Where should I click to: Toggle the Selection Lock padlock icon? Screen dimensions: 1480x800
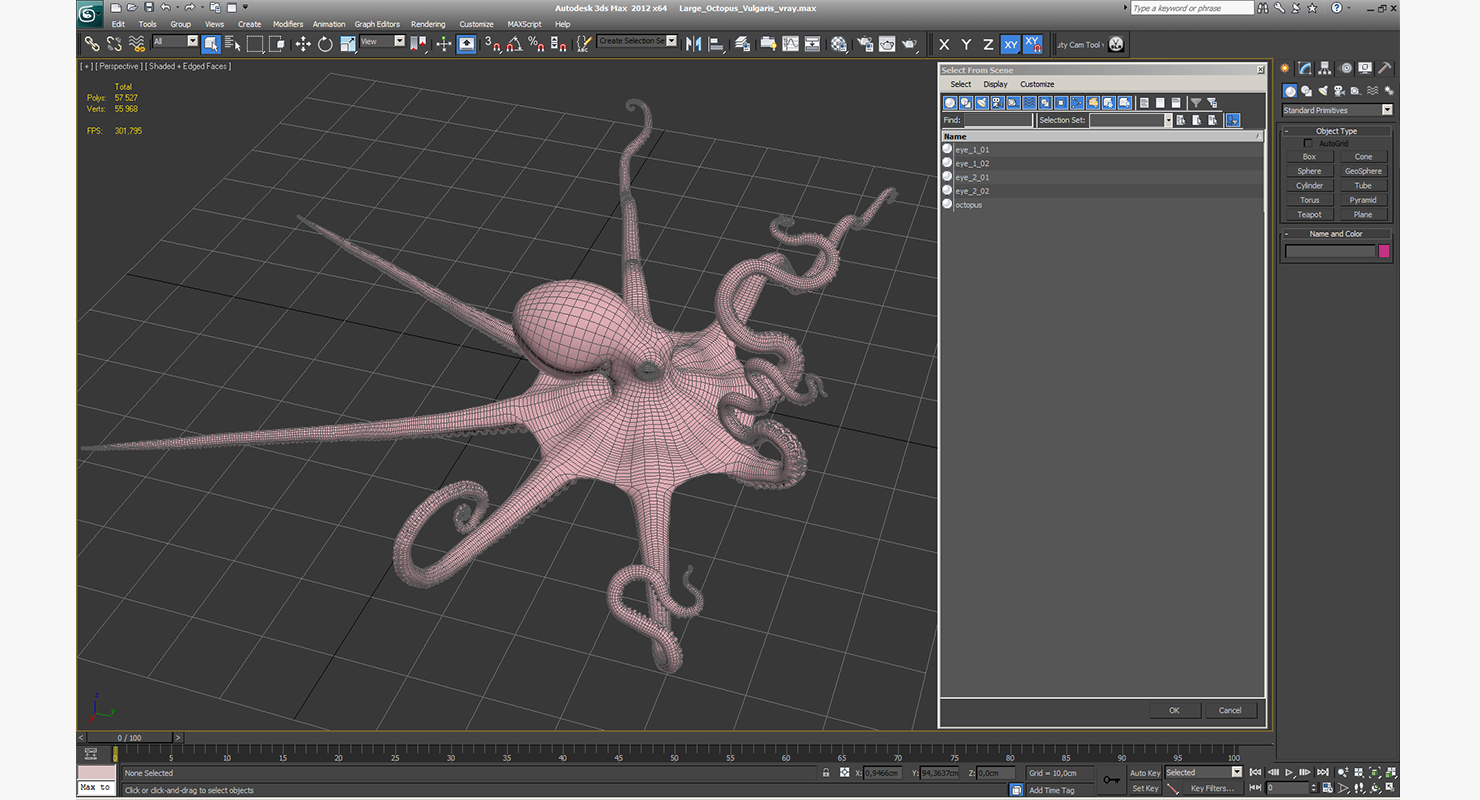(825, 773)
